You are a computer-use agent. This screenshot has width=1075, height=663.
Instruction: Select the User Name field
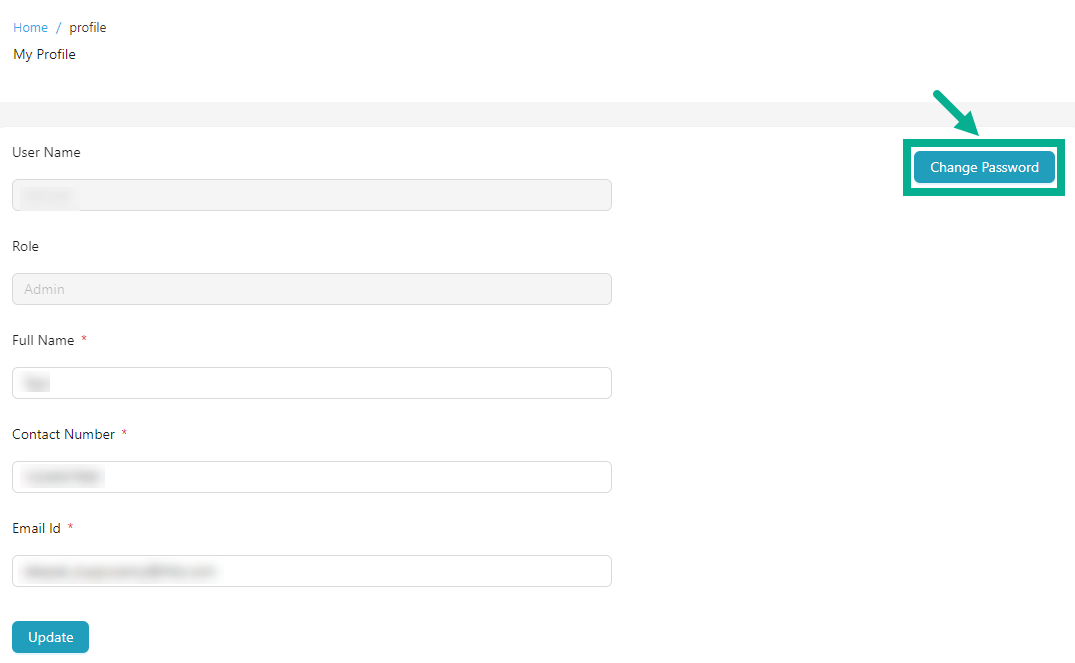coord(311,195)
